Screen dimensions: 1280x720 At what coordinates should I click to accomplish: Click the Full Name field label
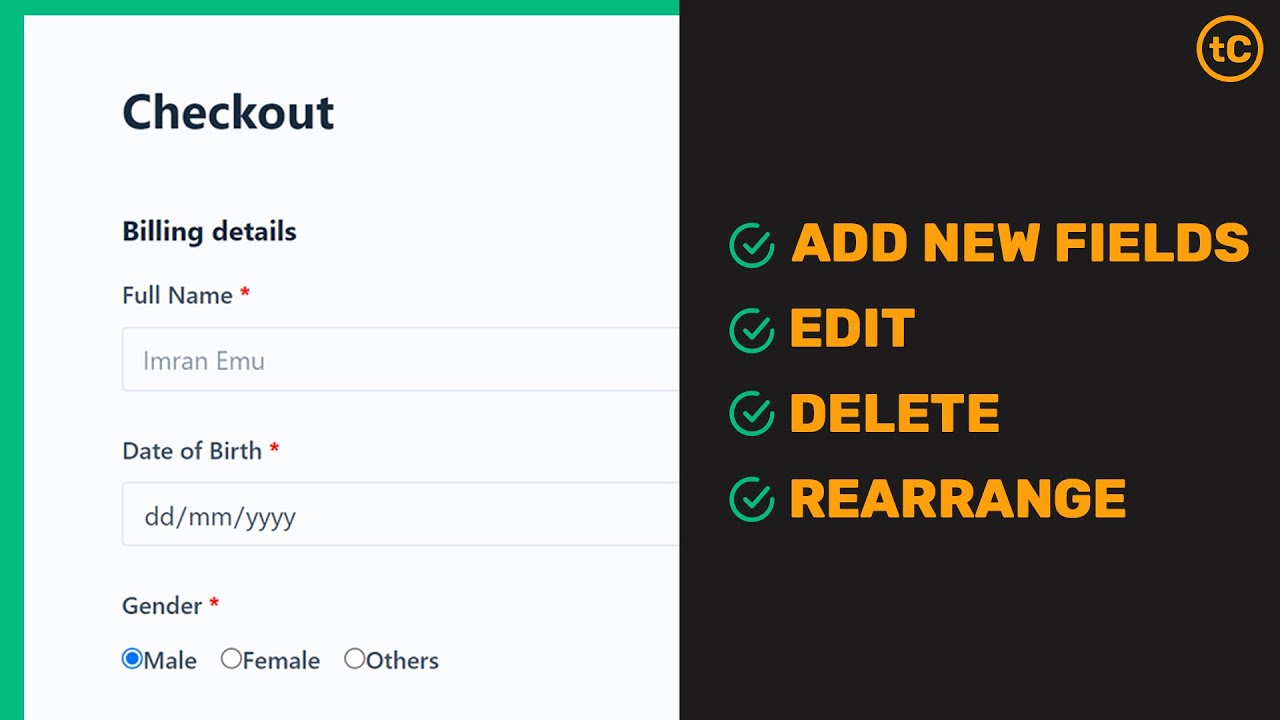coord(177,295)
